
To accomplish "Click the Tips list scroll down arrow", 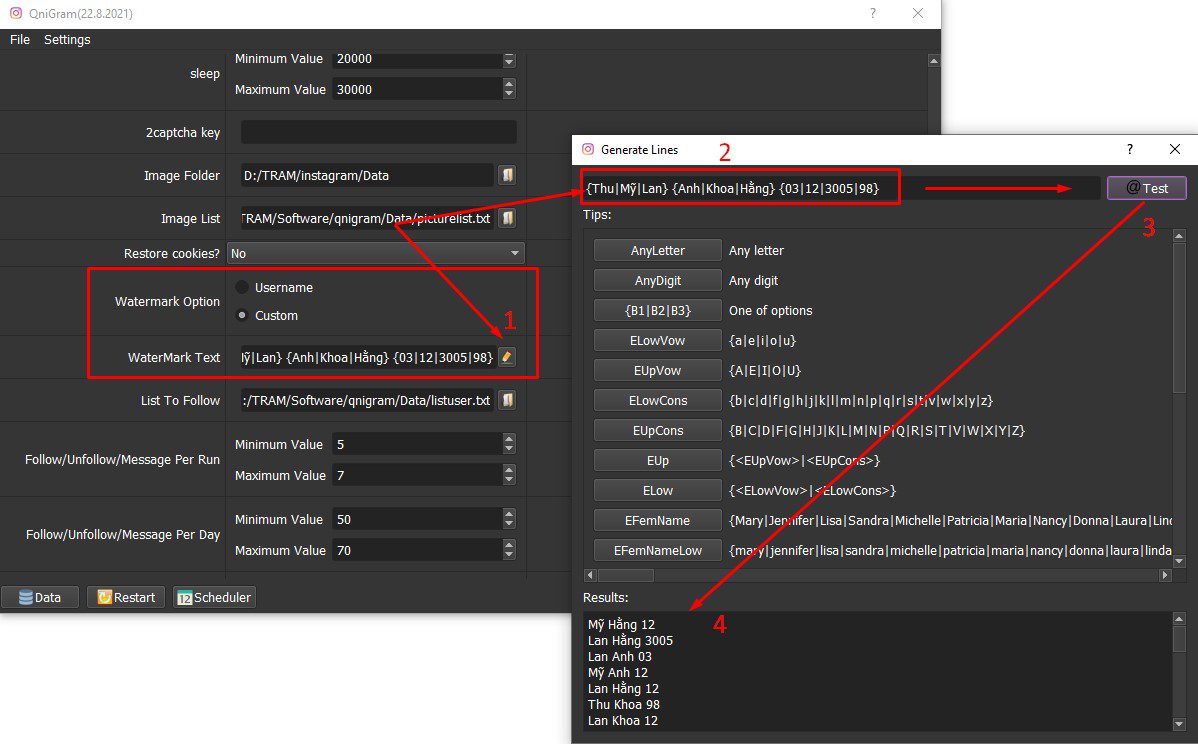I will [x=1179, y=561].
